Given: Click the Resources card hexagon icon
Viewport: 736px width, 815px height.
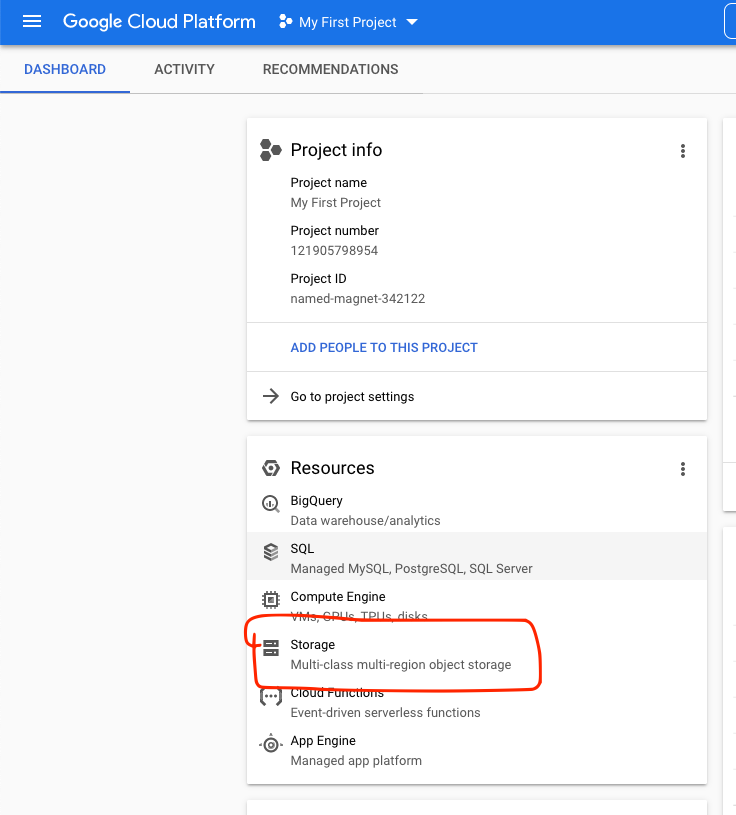Looking at the screenshot, I should pyautogui.click(x=270, y=468).
